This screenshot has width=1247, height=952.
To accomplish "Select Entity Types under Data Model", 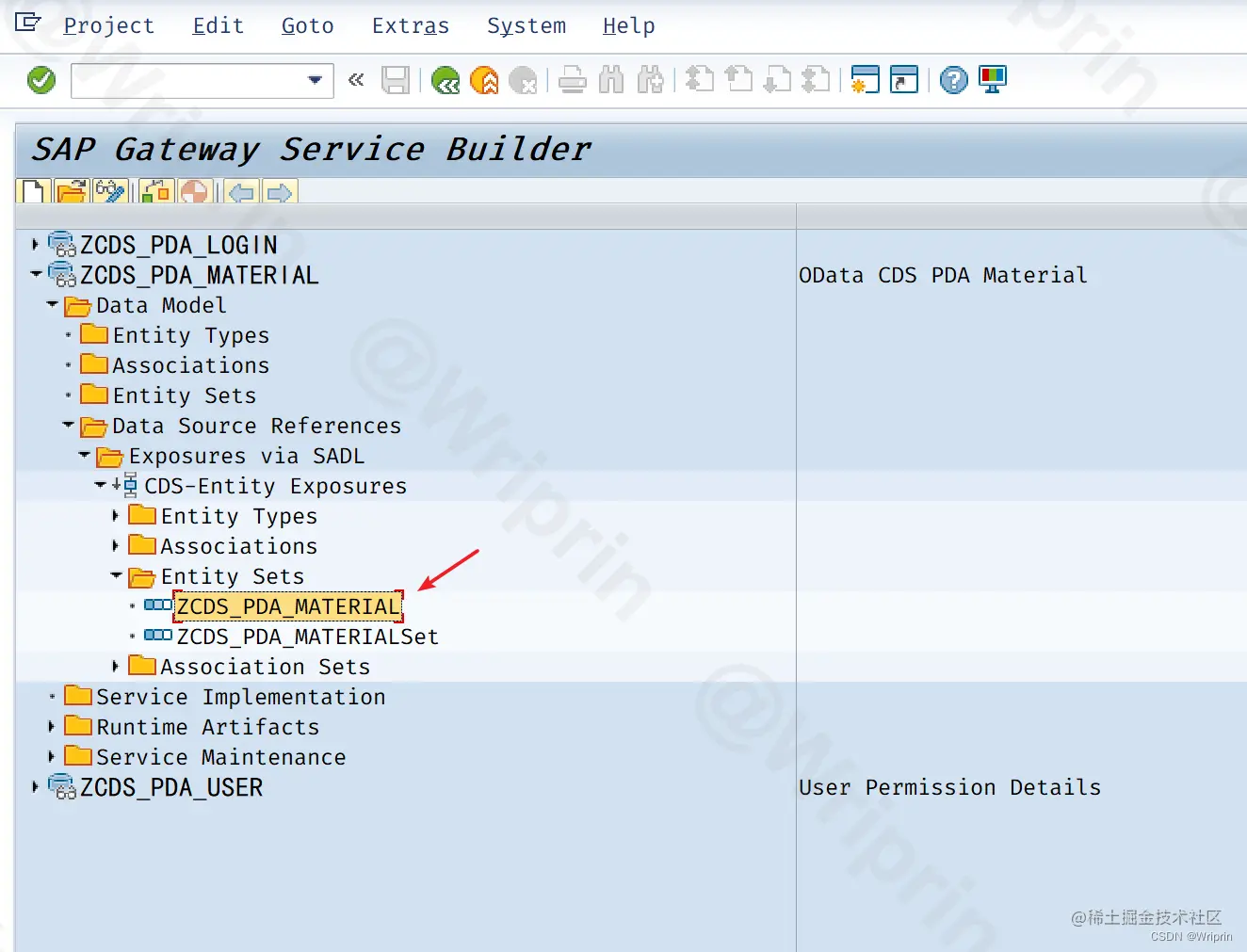I will point(191,335).
